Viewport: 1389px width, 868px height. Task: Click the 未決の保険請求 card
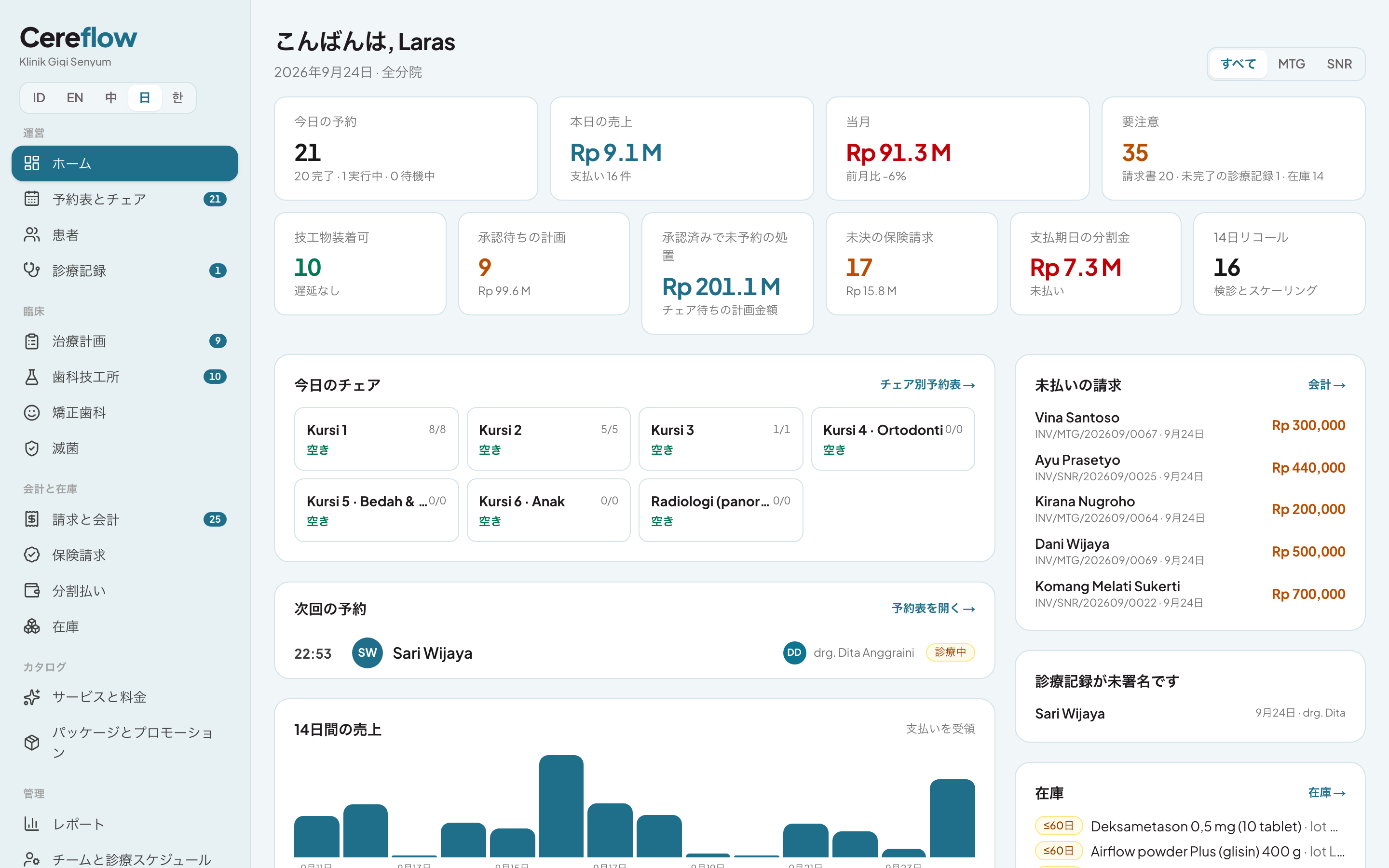click(x=912, y=264)
